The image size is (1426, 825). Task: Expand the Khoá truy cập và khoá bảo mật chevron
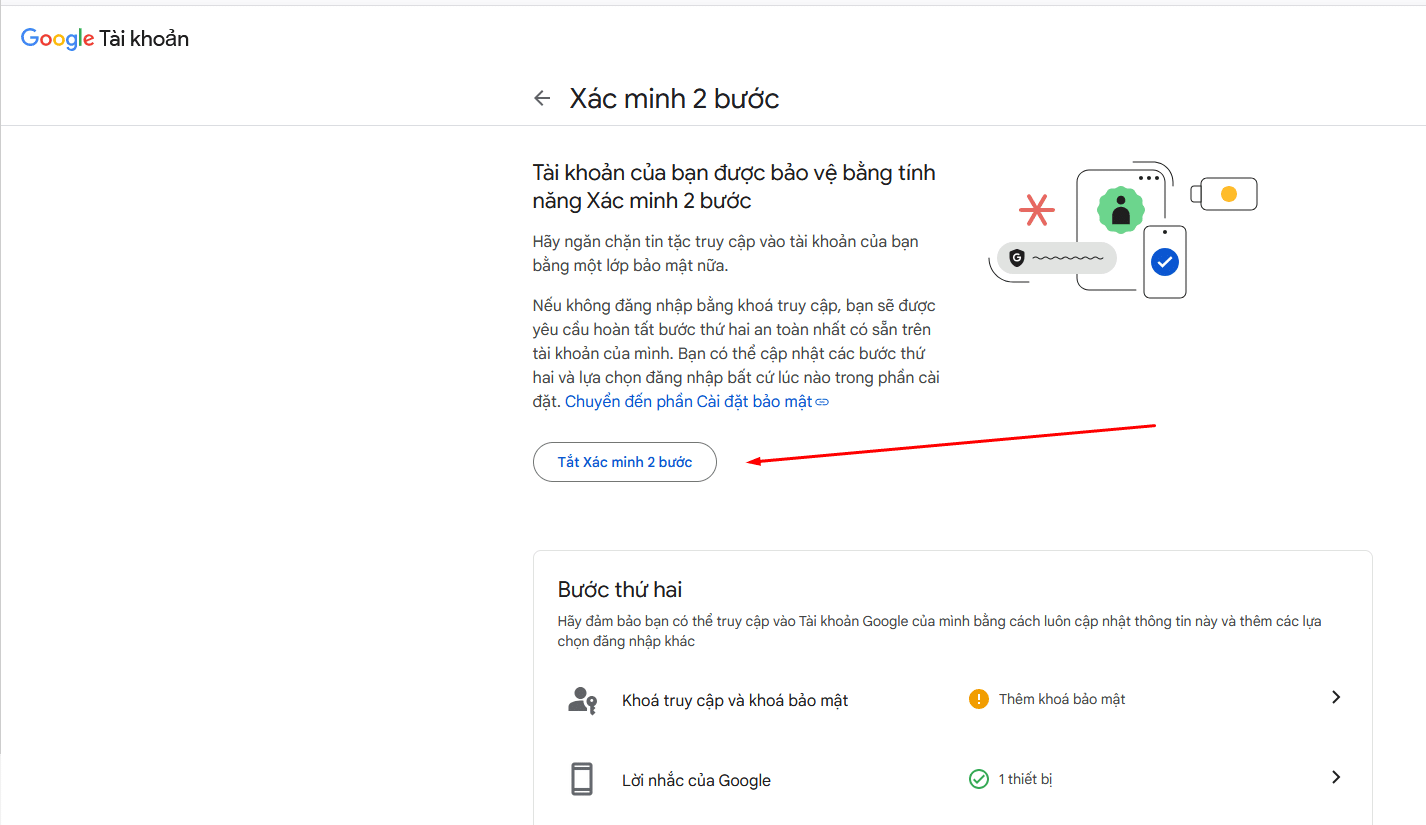tap(1335, 697)
